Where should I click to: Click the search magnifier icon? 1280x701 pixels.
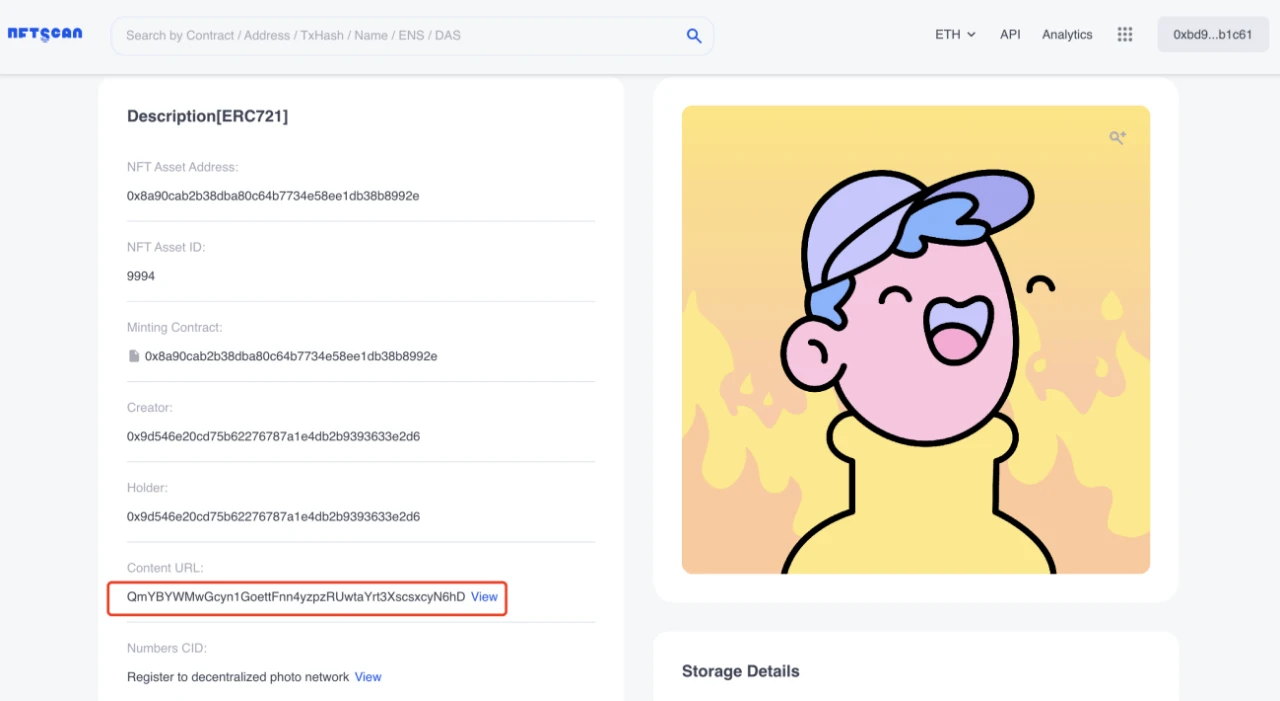point(694,35)
